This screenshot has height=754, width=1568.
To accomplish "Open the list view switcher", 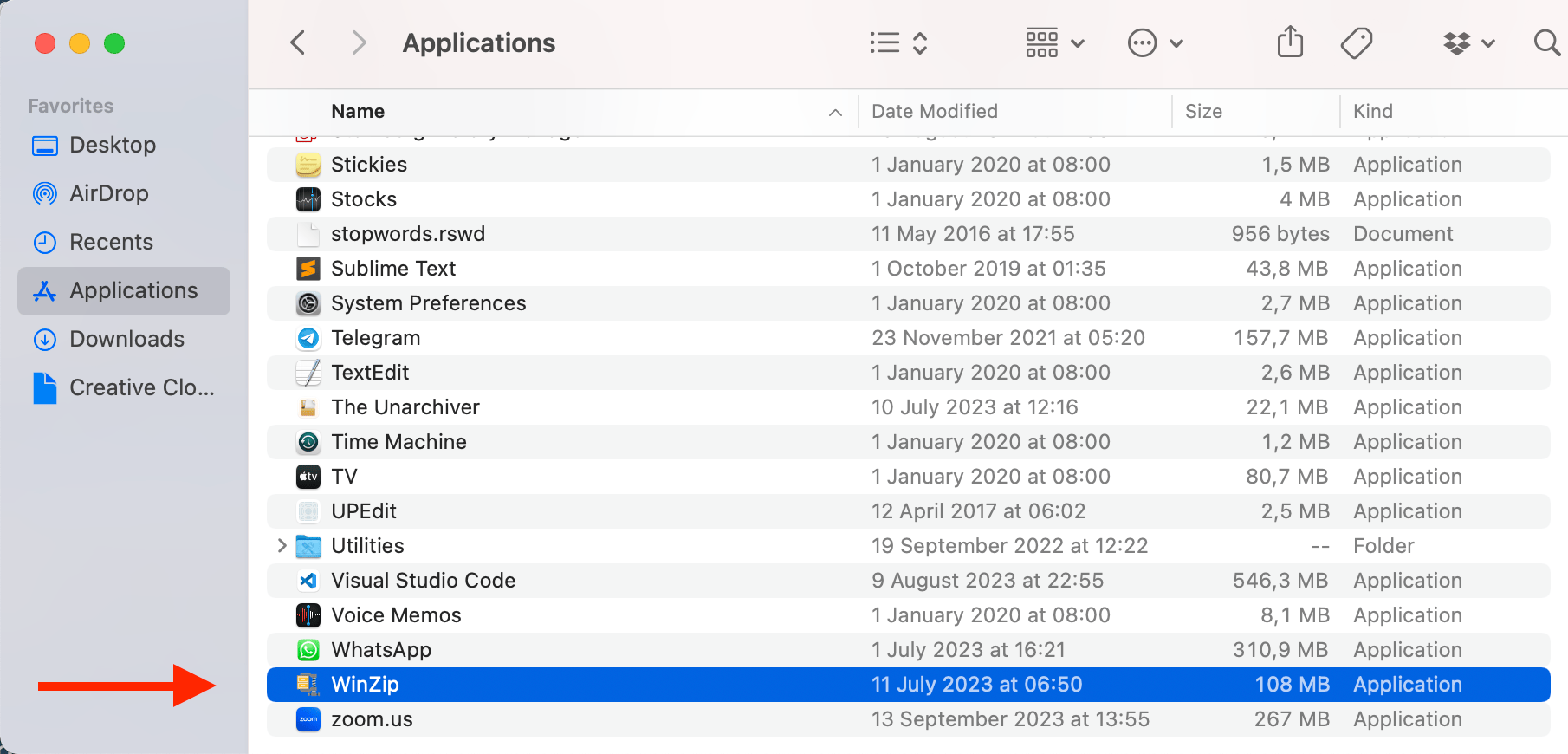I will click(x=899, y=42).
